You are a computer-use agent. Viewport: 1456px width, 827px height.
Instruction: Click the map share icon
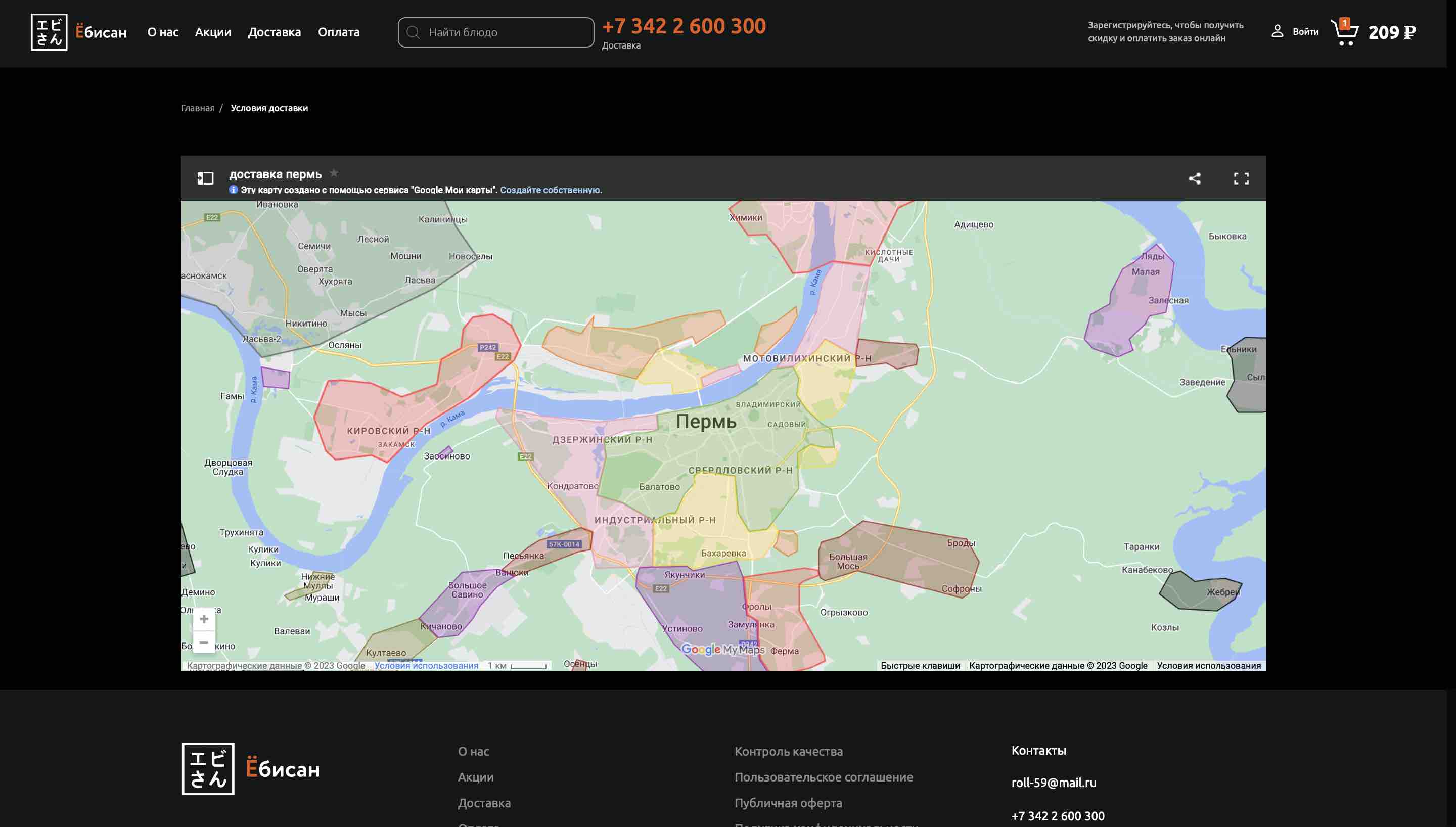[x=1194, y=178]
